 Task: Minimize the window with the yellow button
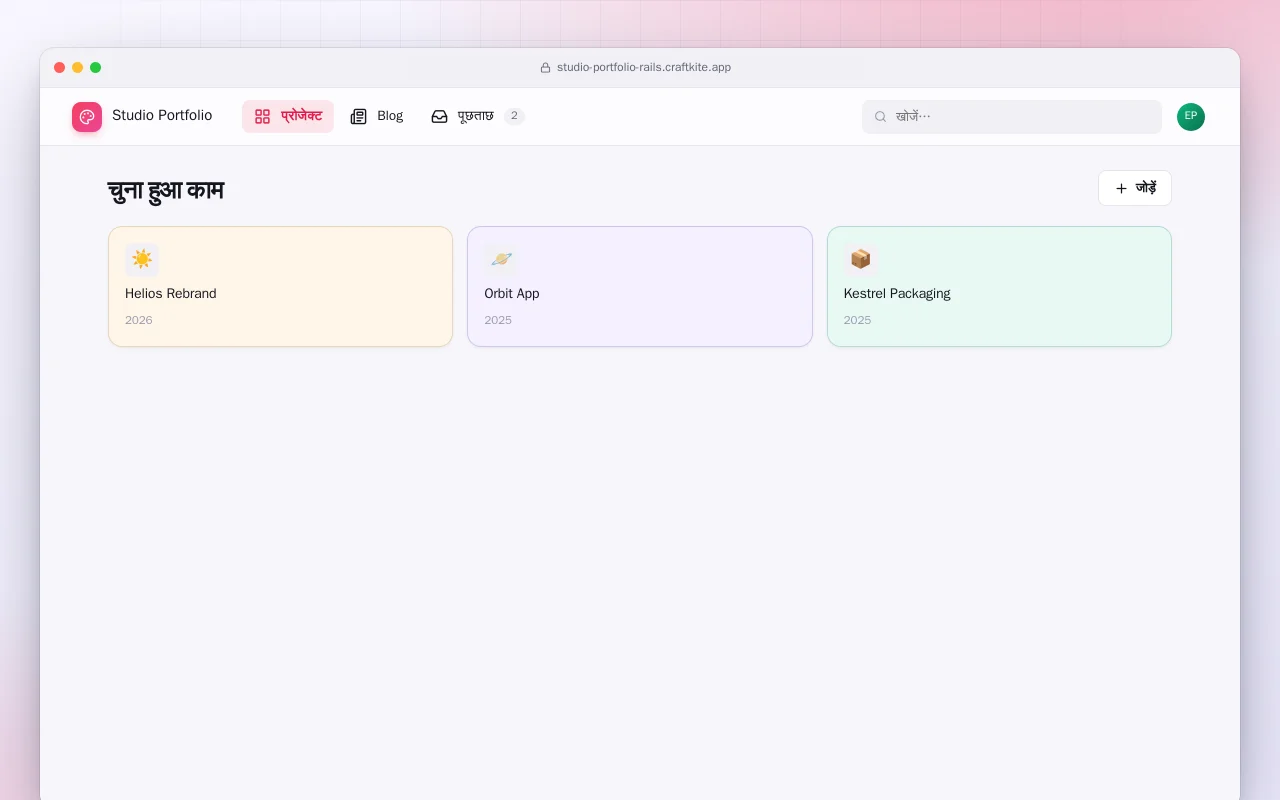click(x=78, y=68)
